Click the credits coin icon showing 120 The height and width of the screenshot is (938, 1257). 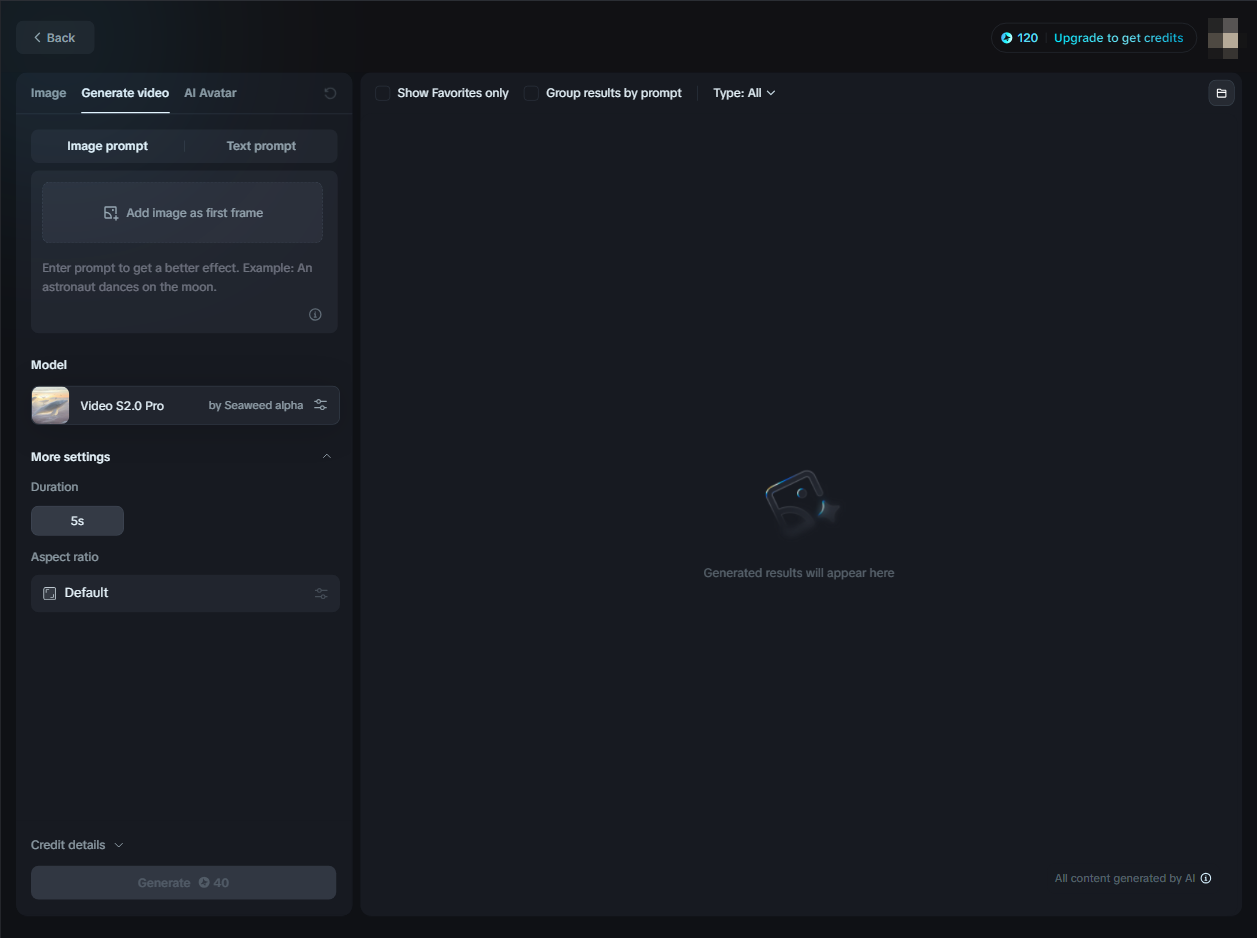1007,38
